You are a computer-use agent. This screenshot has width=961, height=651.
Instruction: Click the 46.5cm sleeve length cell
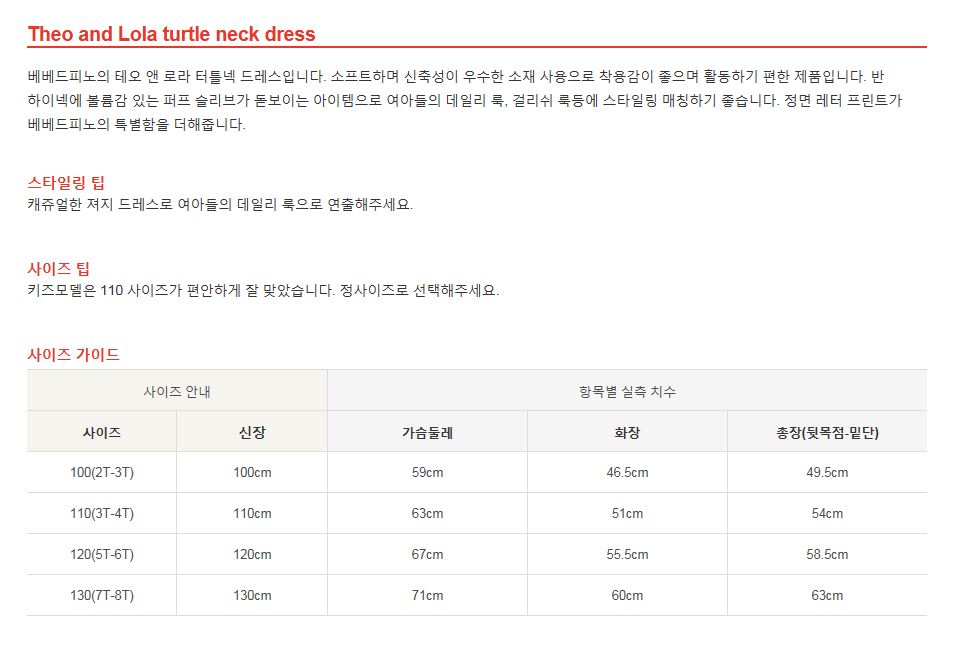click(627, 472)
